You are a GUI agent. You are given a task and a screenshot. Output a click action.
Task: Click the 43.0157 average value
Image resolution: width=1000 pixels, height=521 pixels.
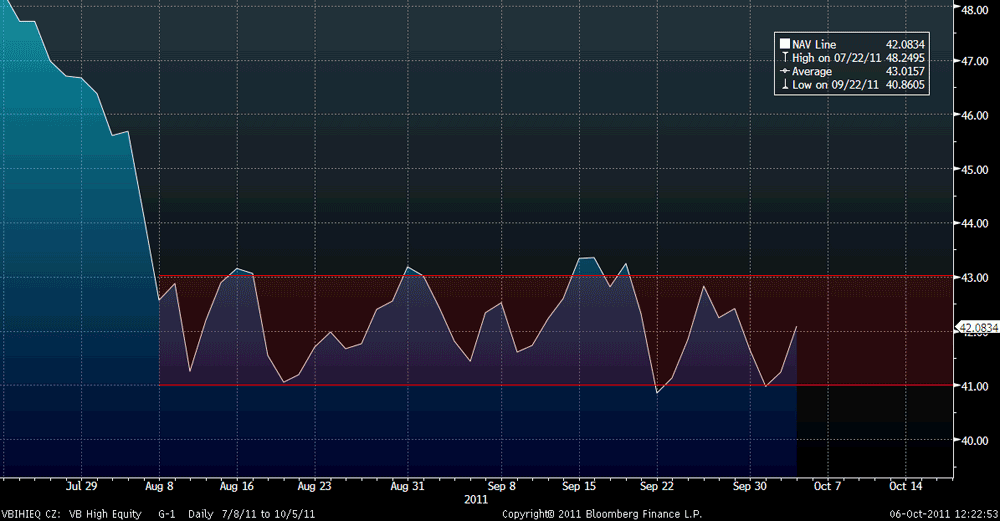coord(905,71)
